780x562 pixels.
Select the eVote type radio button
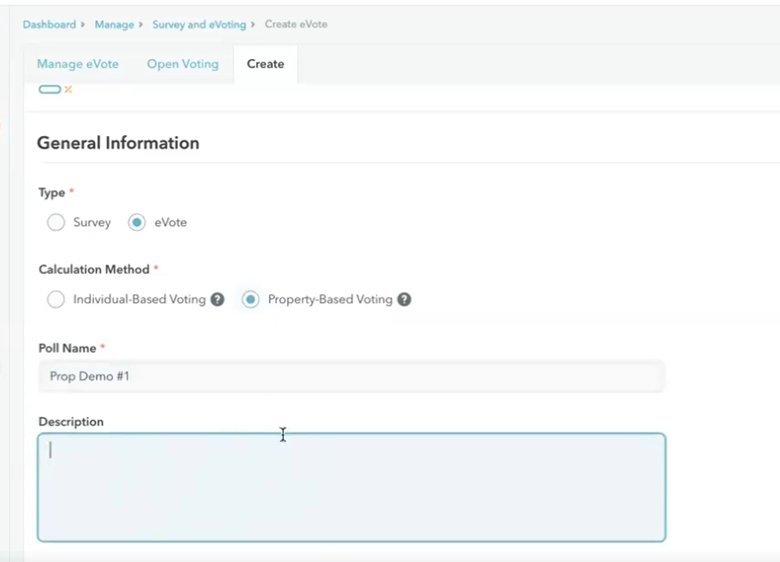137,222
